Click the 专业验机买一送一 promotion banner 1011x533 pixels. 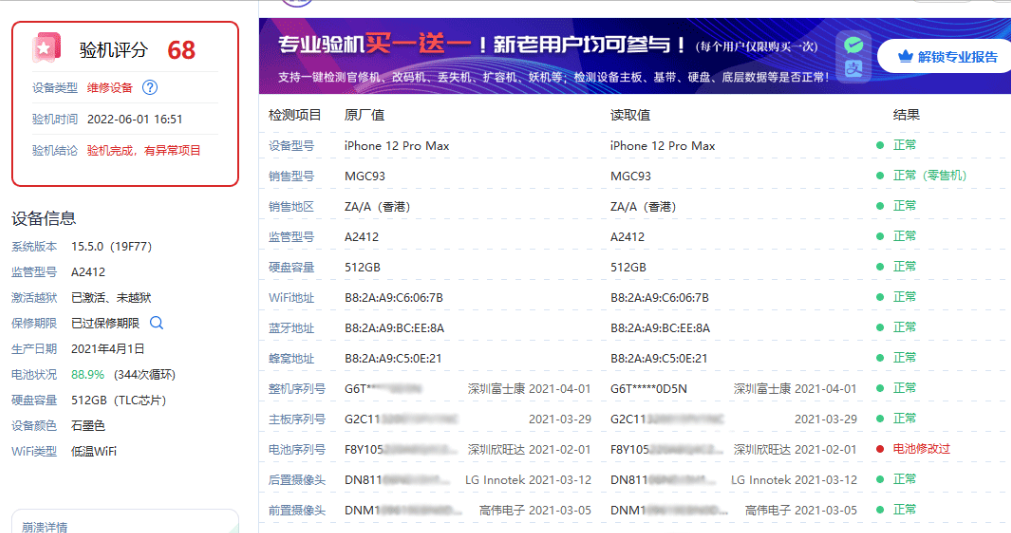point(634,56)
